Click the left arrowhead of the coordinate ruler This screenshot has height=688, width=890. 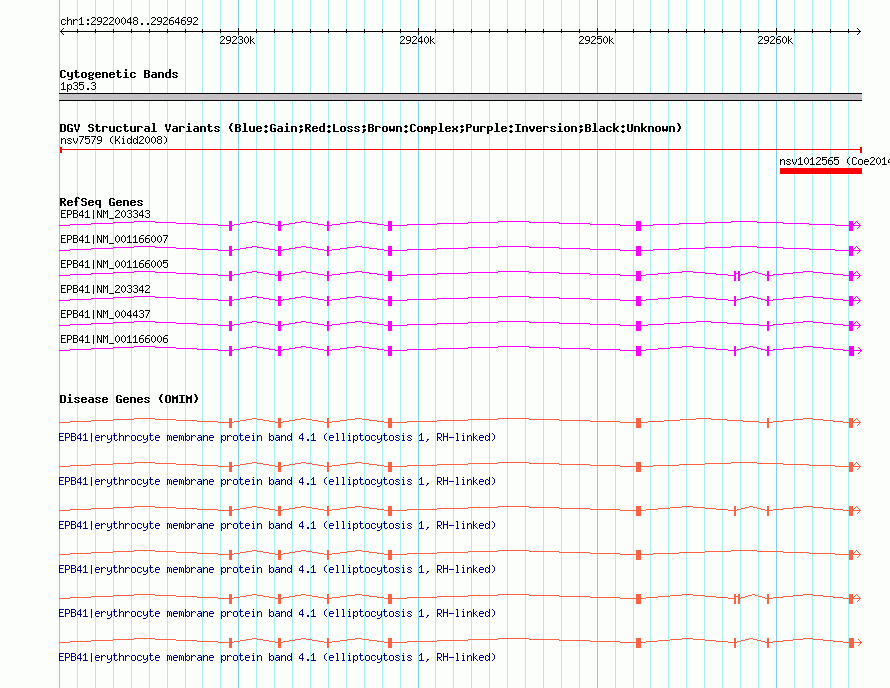tap(62, 31)
